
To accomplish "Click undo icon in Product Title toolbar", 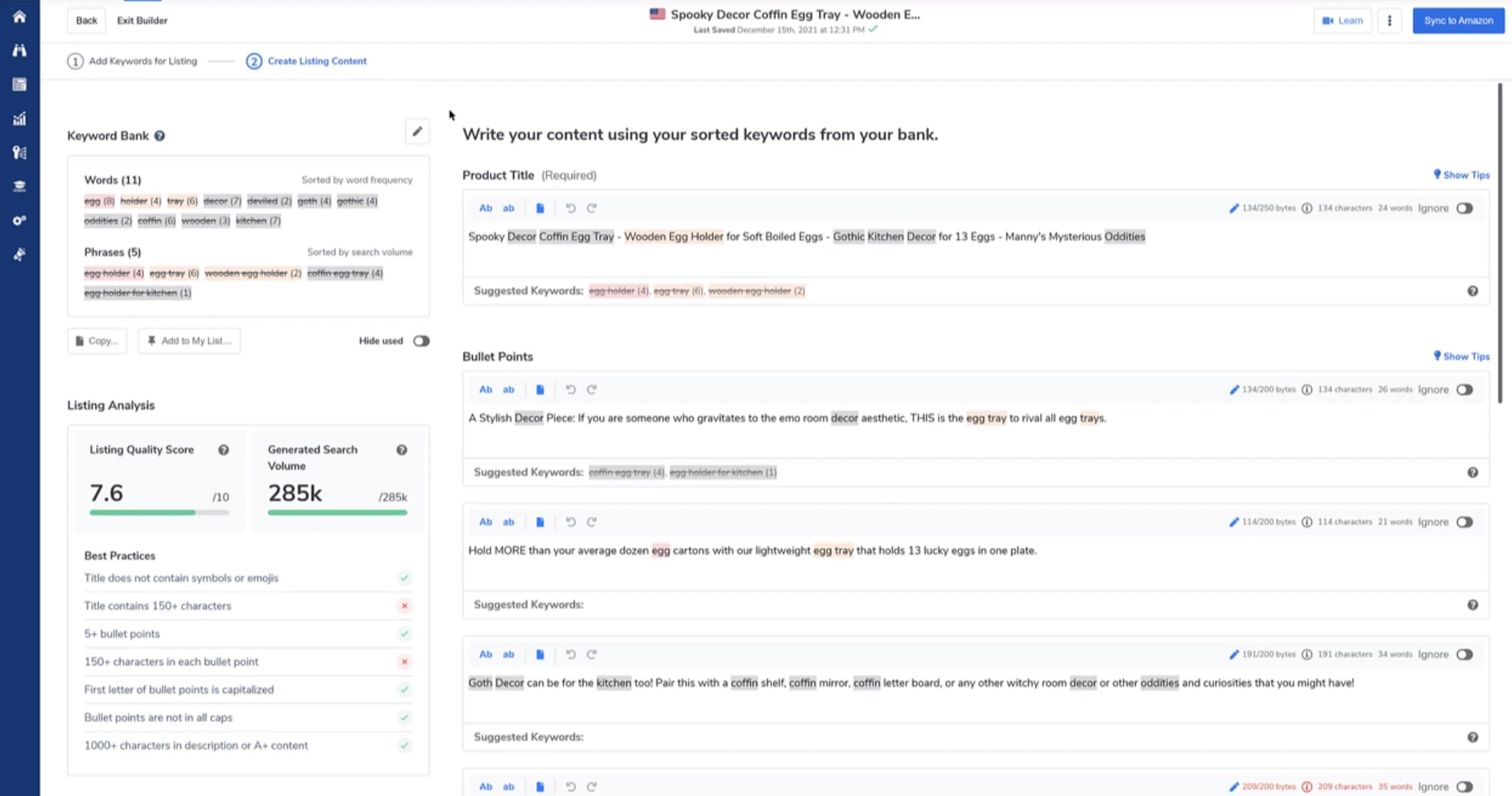I will (571, 208).
